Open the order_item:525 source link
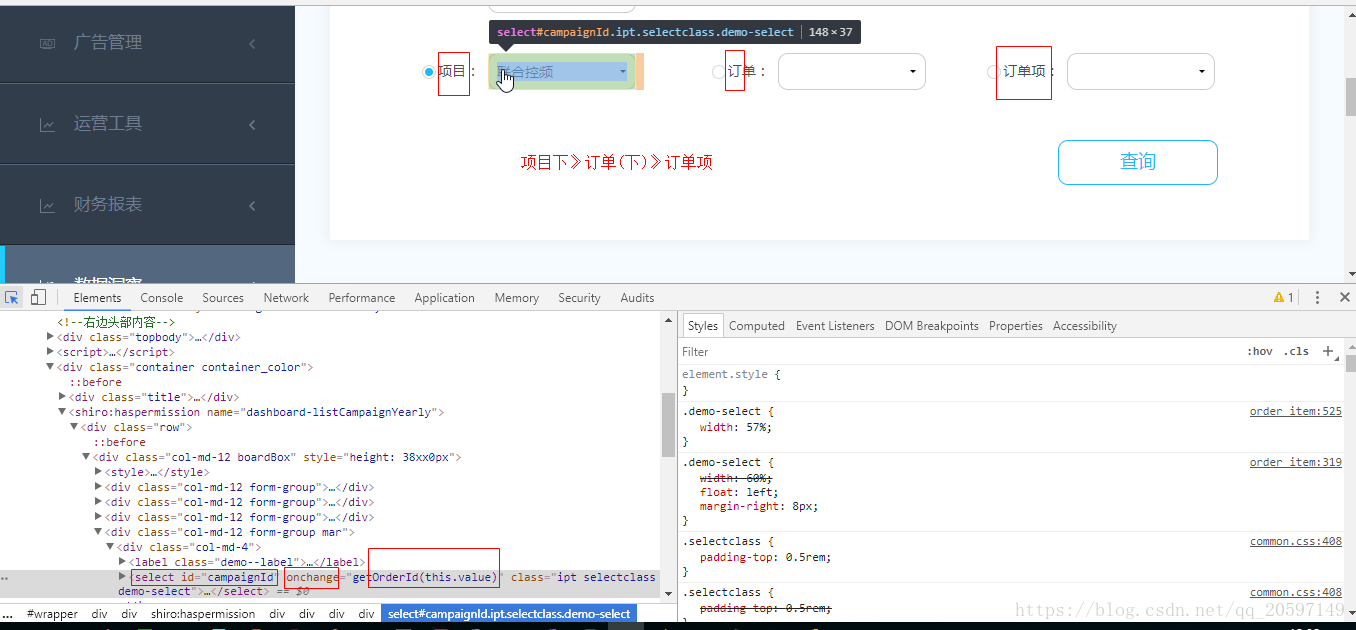The image size is (1356, 630). click(1296, 411)
